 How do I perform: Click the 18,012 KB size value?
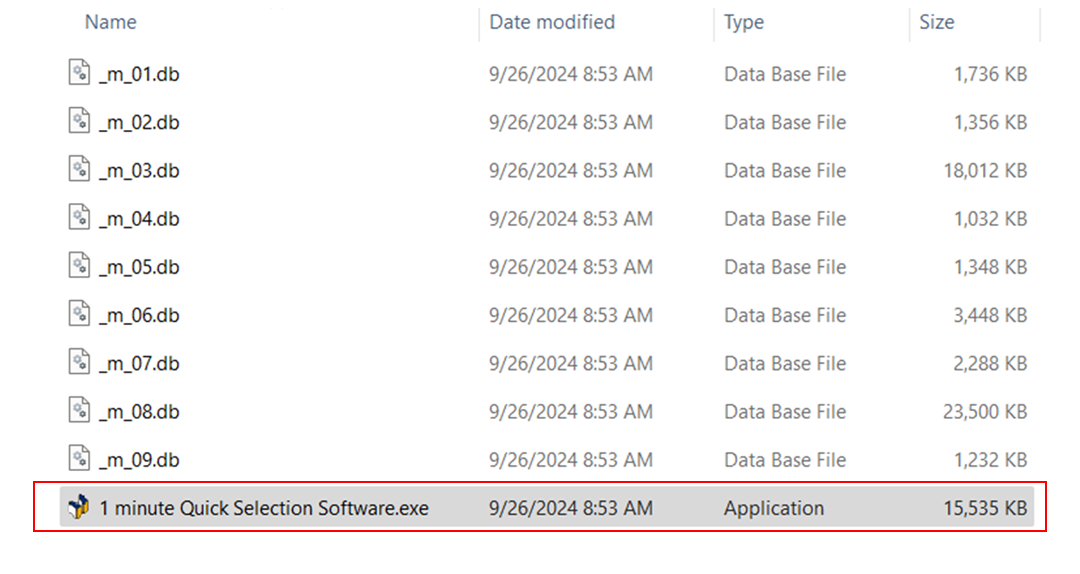pos(985,170)
